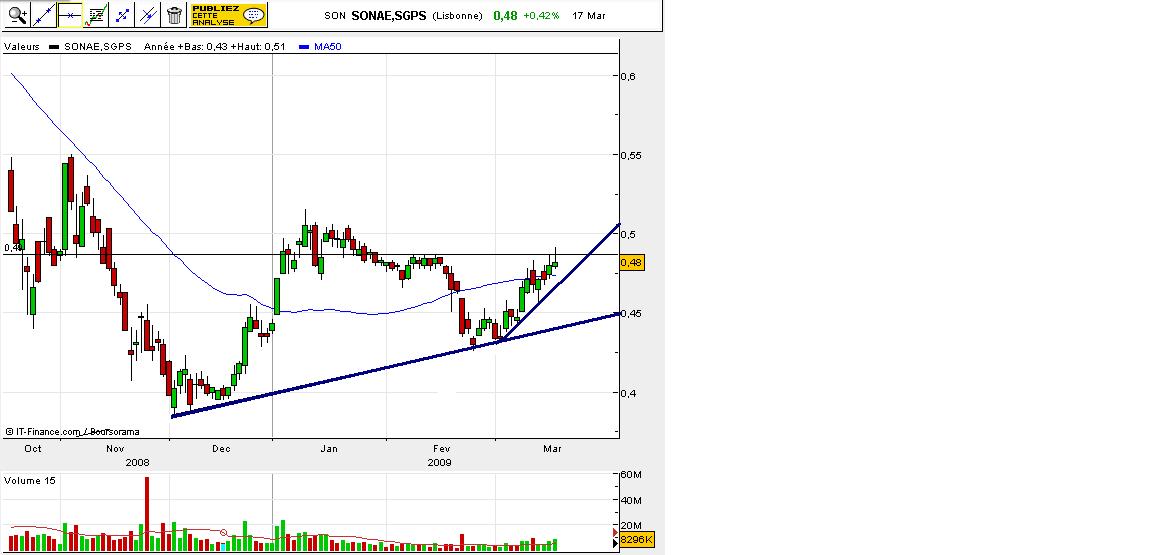Select the trend line drawing tool
This screenshot has height=555, width=1169.
tap(44, 14)
